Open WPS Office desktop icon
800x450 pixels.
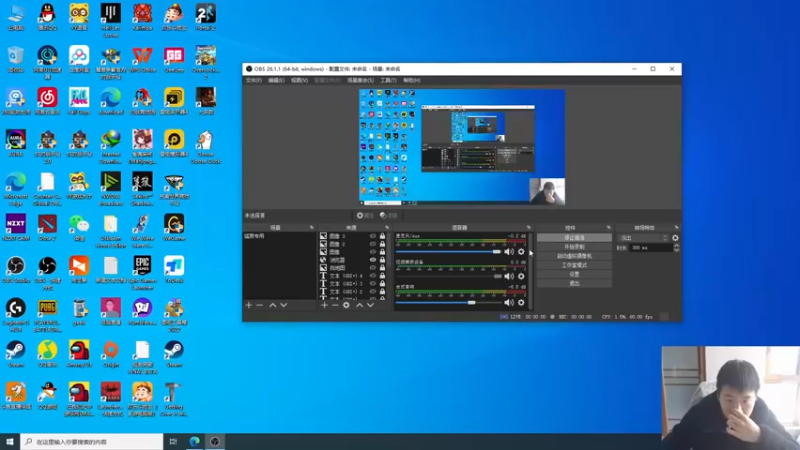(142, 59)
